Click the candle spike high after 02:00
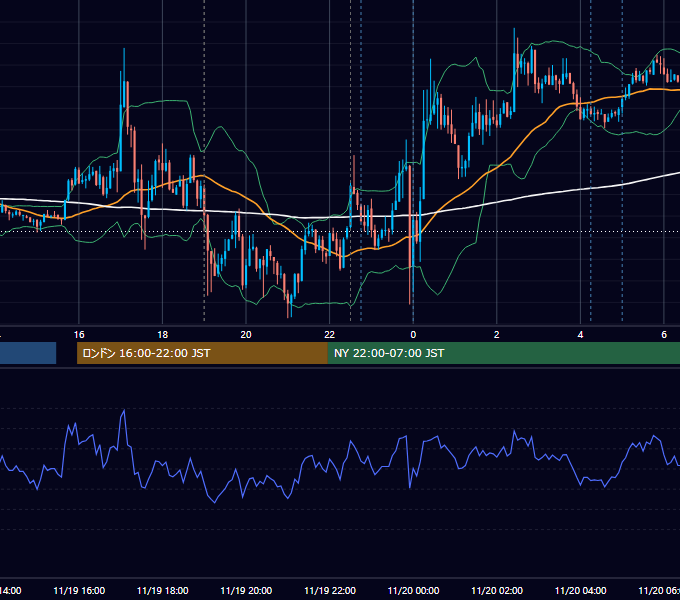Viewport: 680px width, 600px height. [x=514, y=69]
